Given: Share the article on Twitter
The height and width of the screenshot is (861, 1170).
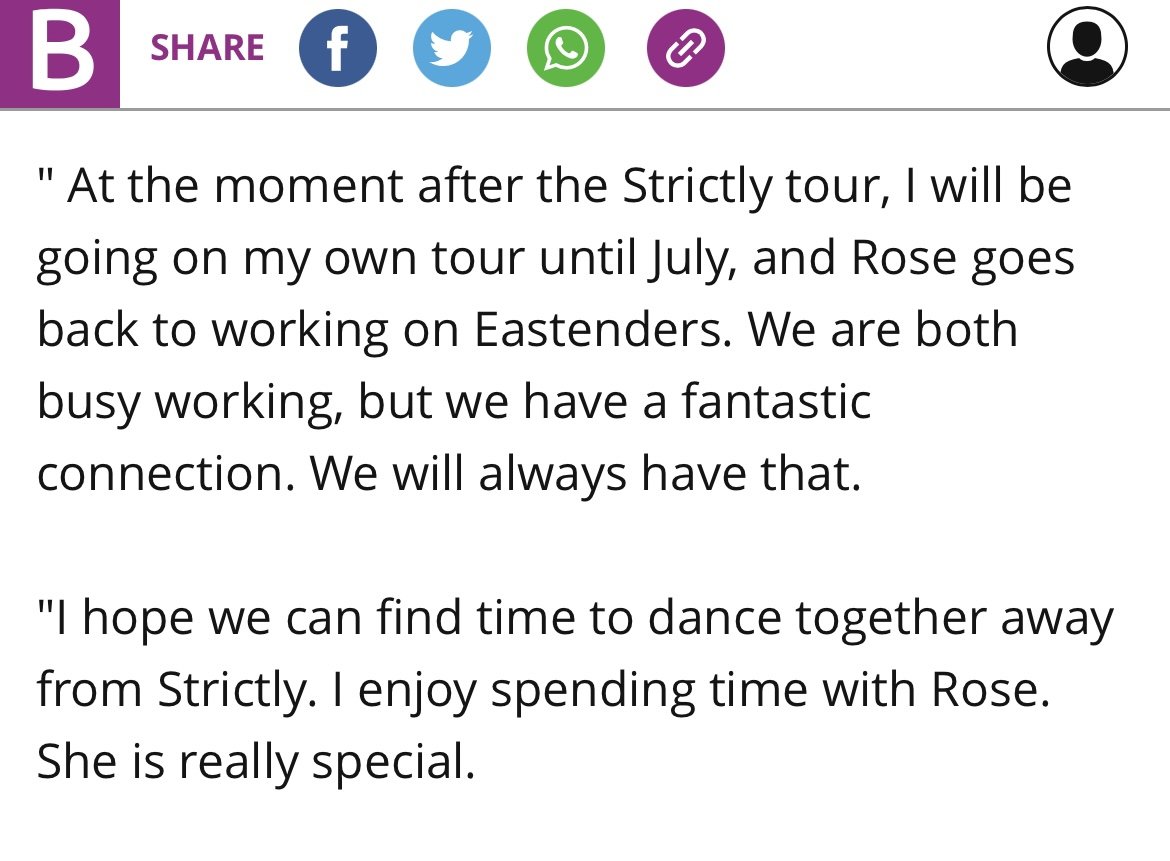Looking at the screenshot, I should coord(451,48).
